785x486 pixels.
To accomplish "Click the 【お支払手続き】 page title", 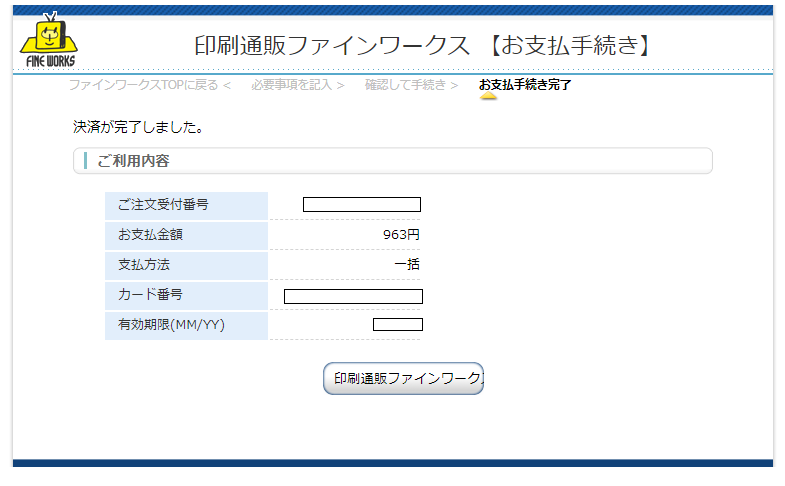I will (568, 46).
